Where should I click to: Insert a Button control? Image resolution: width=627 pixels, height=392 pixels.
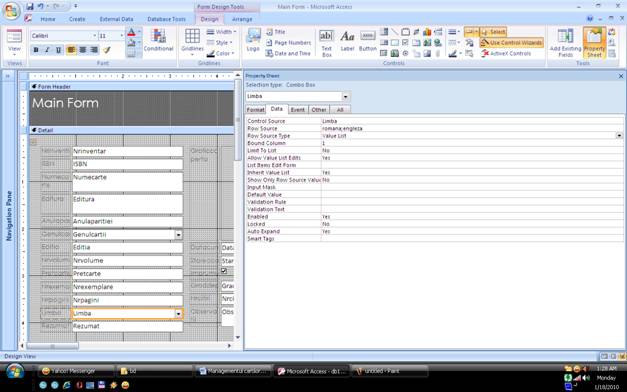coord(367,42)
